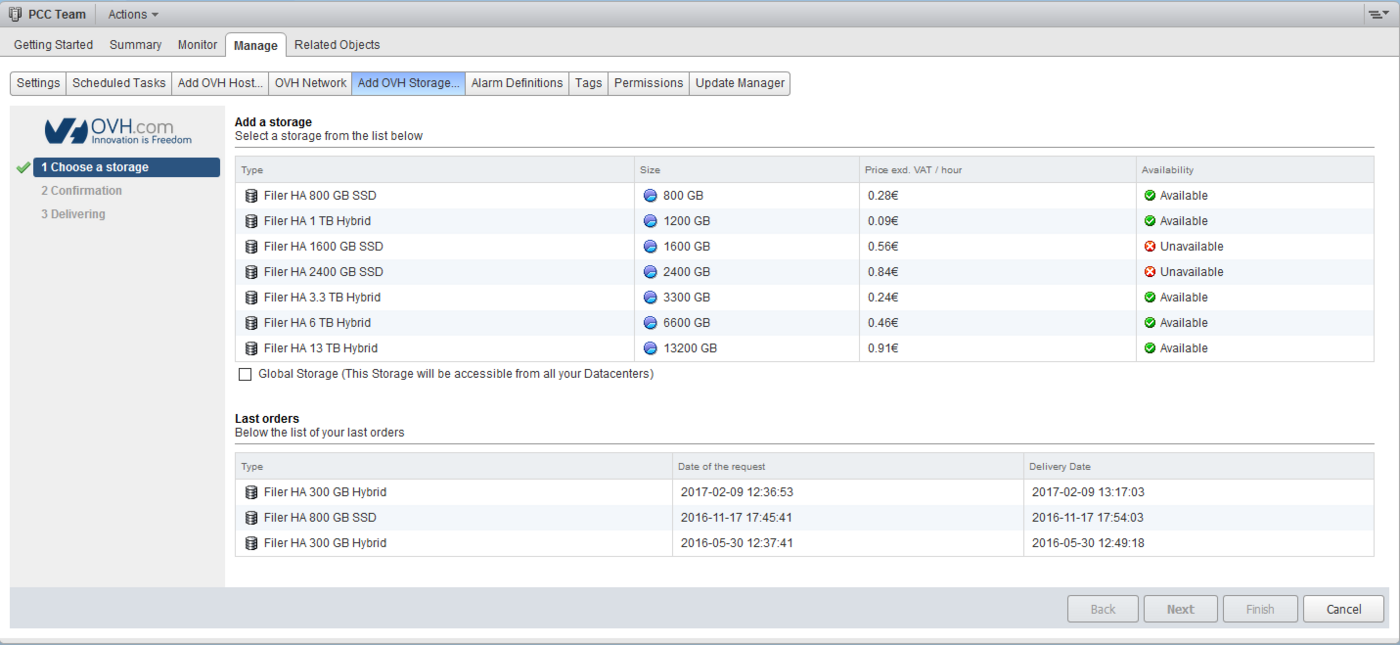Image resolution: width=1400 pixels, height=645 pixels.
Task: Click the 2 Confirmation step in the wizard
Action: (x=81, y=190)
